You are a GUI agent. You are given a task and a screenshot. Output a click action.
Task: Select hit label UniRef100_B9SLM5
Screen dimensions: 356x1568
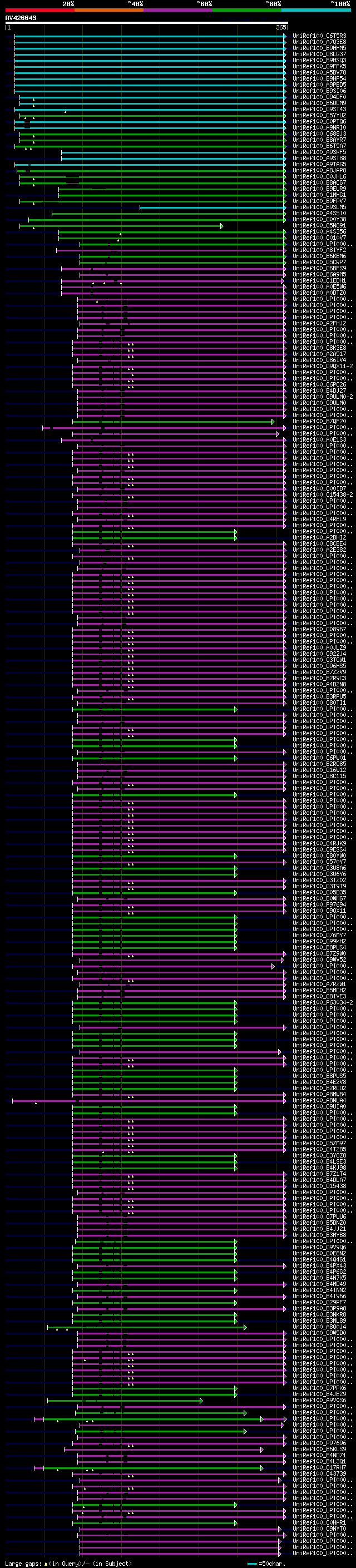pos(319,207)
